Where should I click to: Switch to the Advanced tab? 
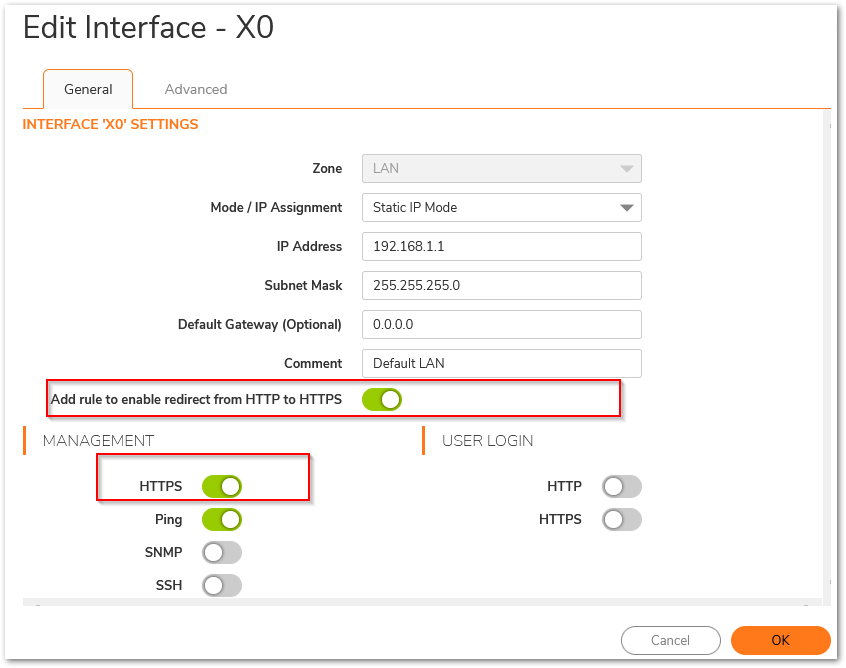[x=196, y=90]
